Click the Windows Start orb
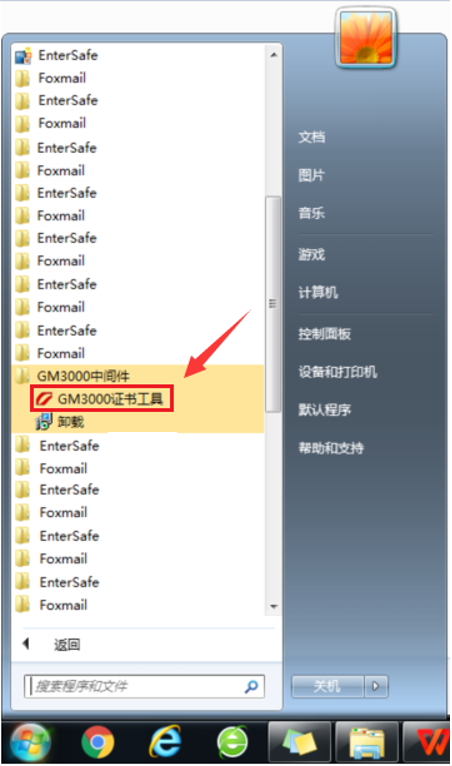 pos(30,742)
